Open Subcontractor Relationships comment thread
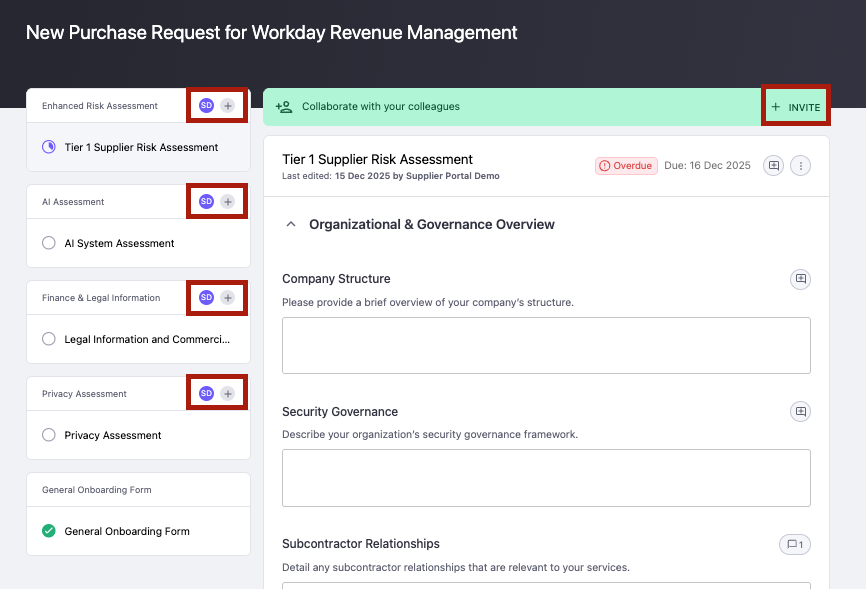Viewport: 866px width, 589px height. click(795, 544)
